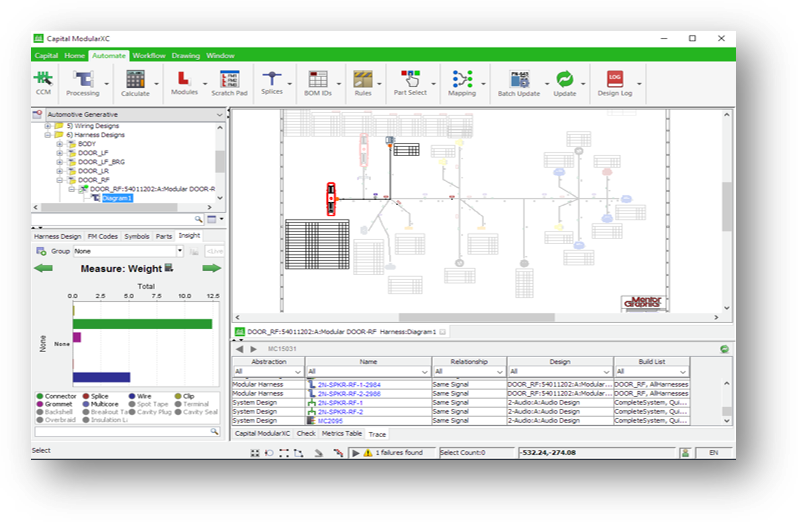Click the Mapping toolbar icon
This screenshot has height=522, width=798.
(462, 83)
